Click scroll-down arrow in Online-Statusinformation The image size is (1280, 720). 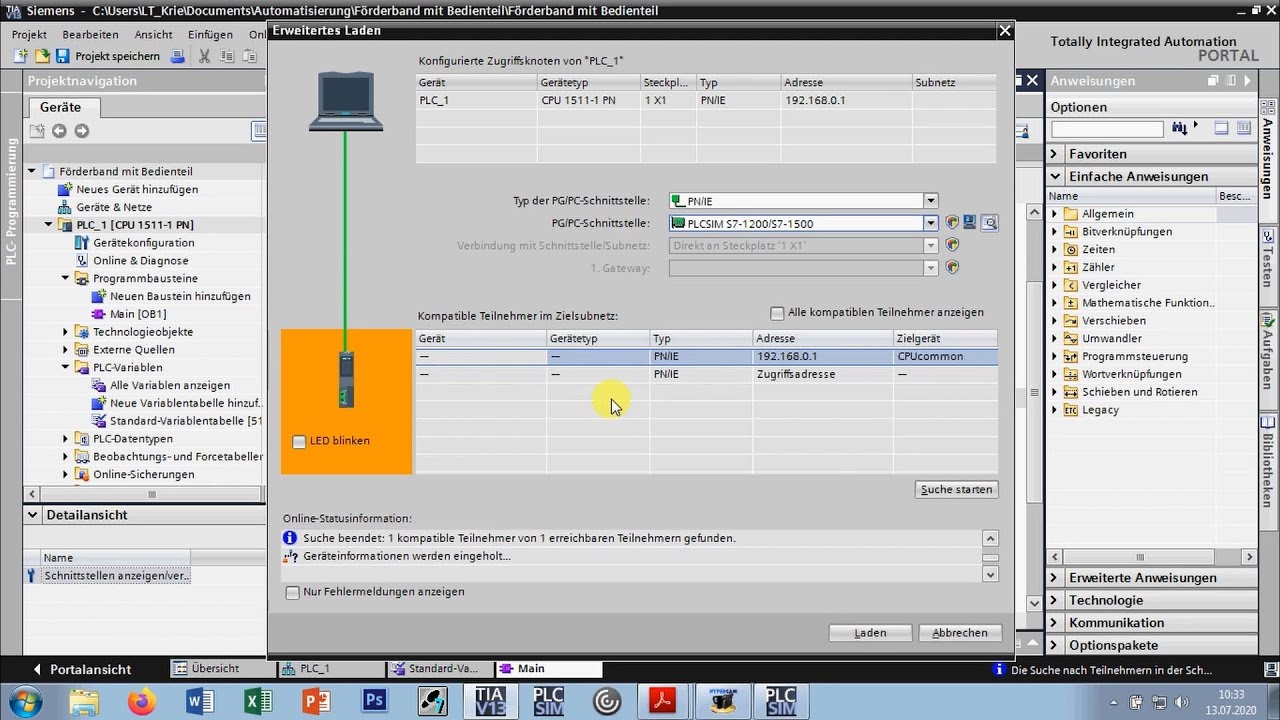pos(990,575)
